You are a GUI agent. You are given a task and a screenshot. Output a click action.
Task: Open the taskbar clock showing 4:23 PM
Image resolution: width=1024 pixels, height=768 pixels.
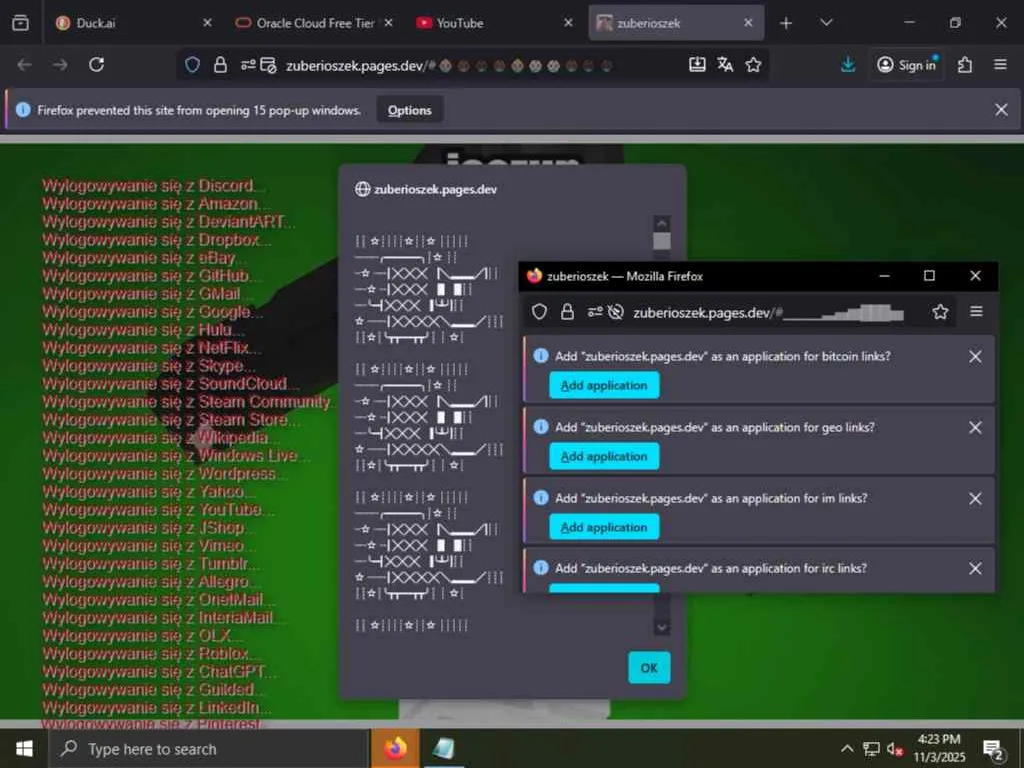coord(939,748)
